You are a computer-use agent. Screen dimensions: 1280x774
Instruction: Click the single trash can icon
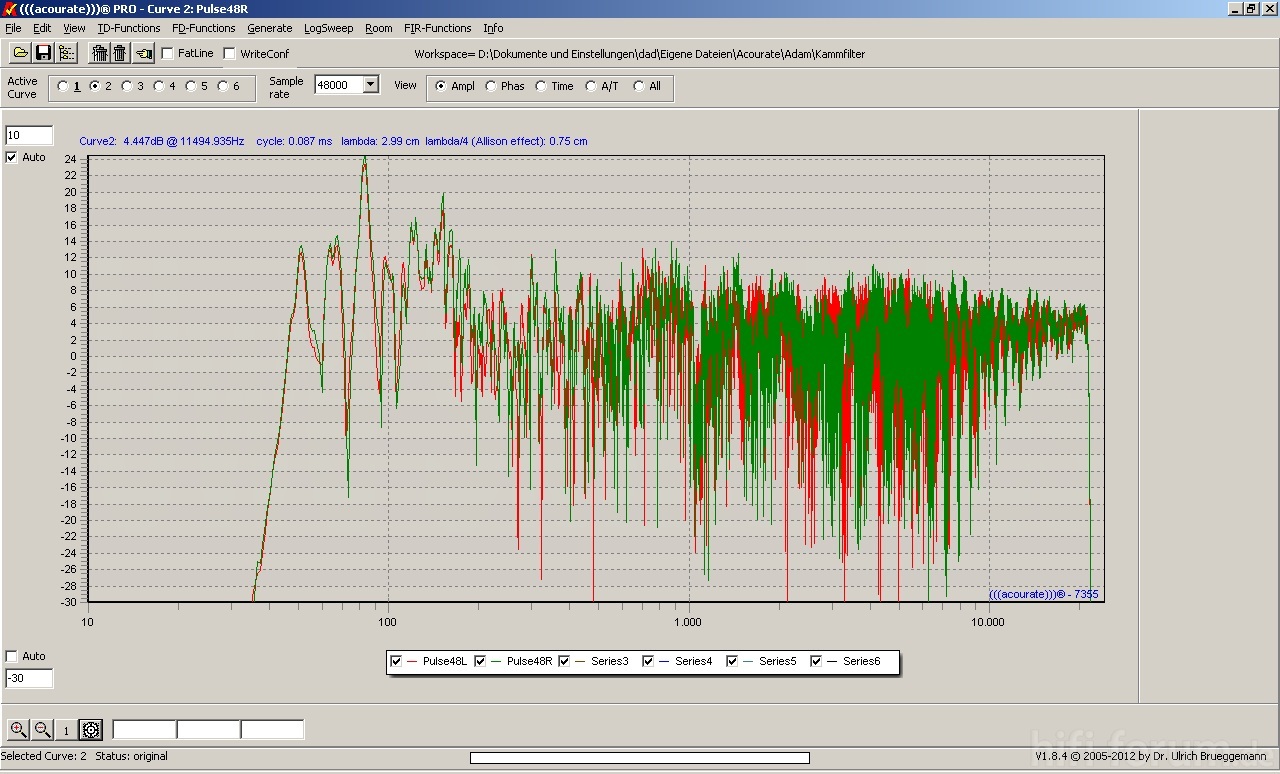pyautogui.click(x=120, y=53)
